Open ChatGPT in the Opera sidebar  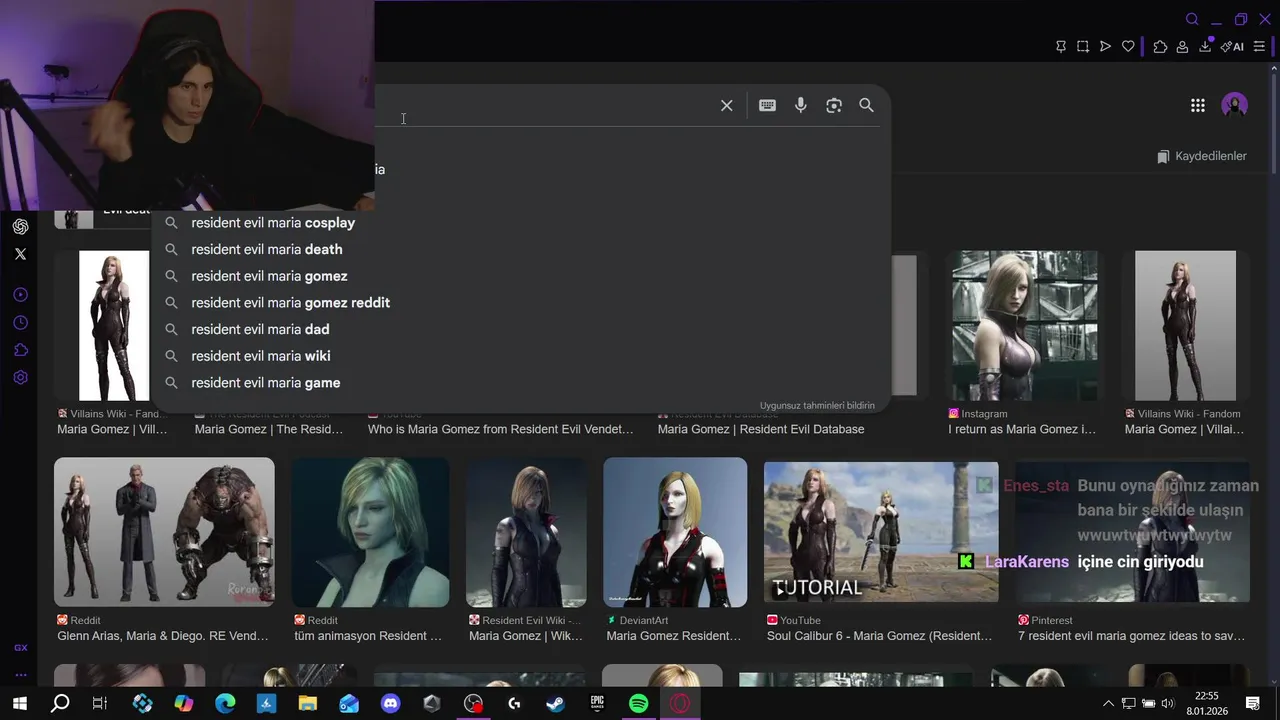[x=20, y=227]
